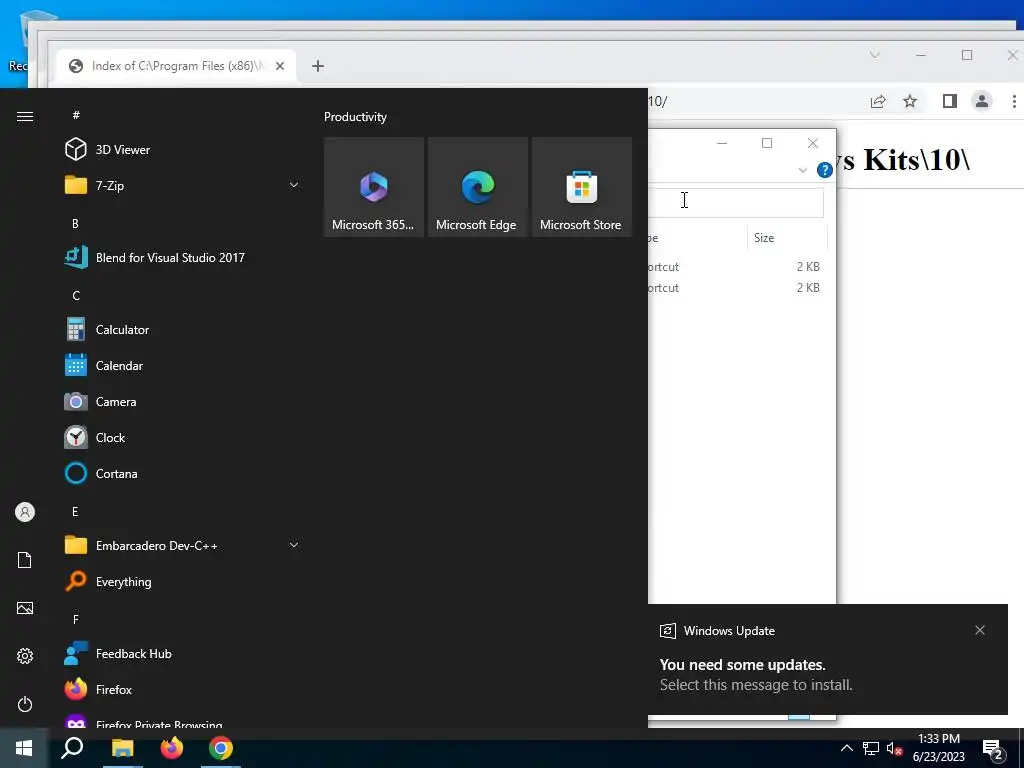Open the taskbar clock showing 1:33 PM

tap(939, 748)
